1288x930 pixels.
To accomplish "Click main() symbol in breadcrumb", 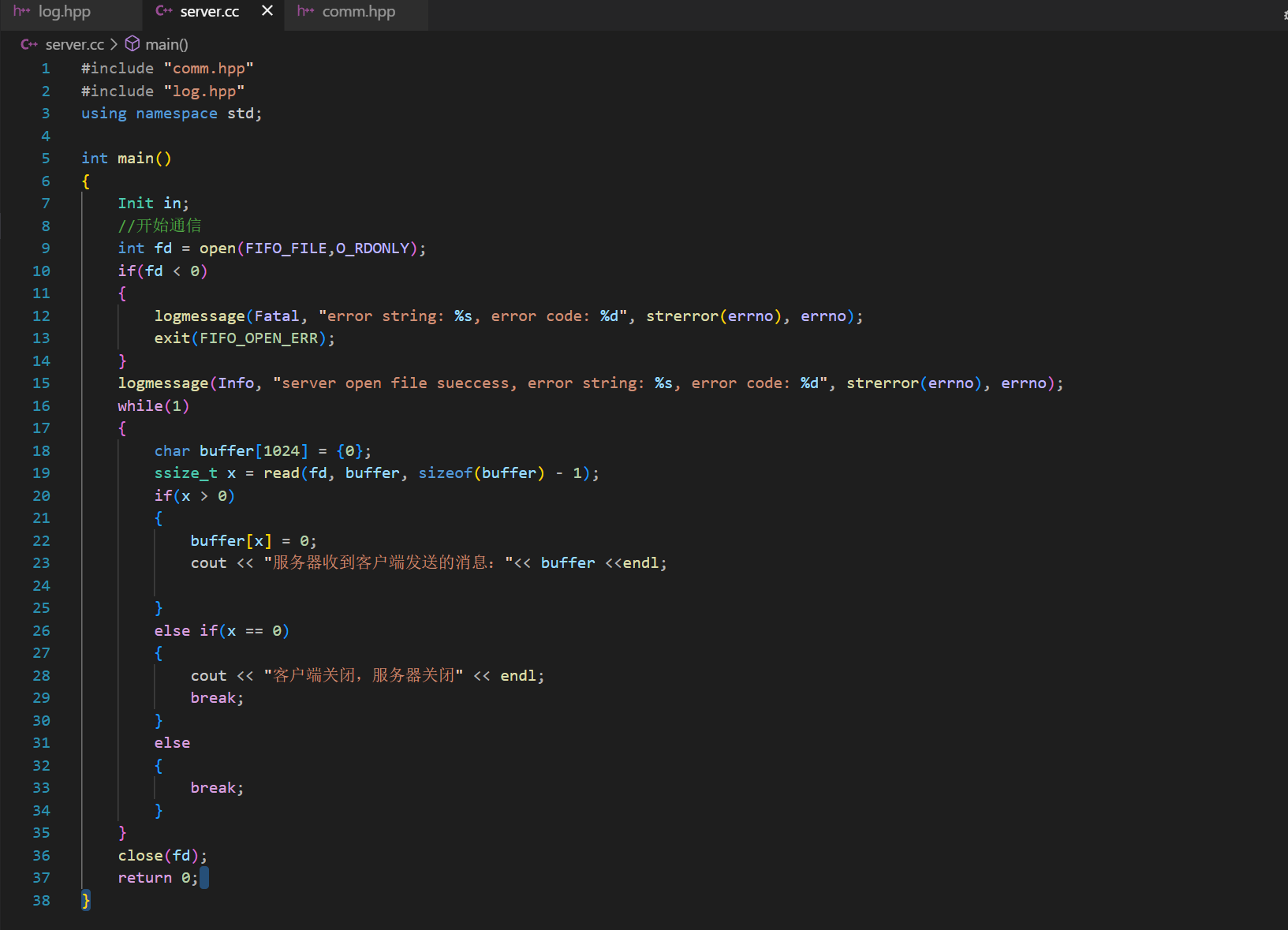I will pyautogui.click(x=167, y=45).
